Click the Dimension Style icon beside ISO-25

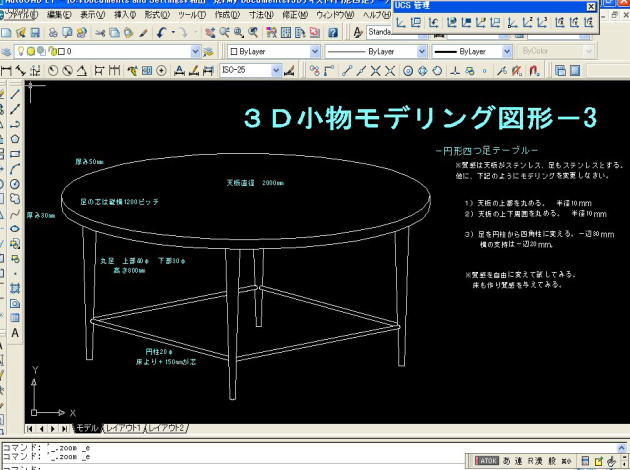[289, 71]
